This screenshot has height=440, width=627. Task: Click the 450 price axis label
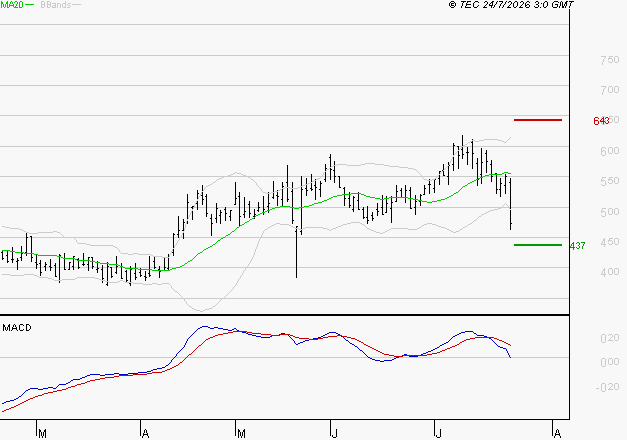coord(609,242)
